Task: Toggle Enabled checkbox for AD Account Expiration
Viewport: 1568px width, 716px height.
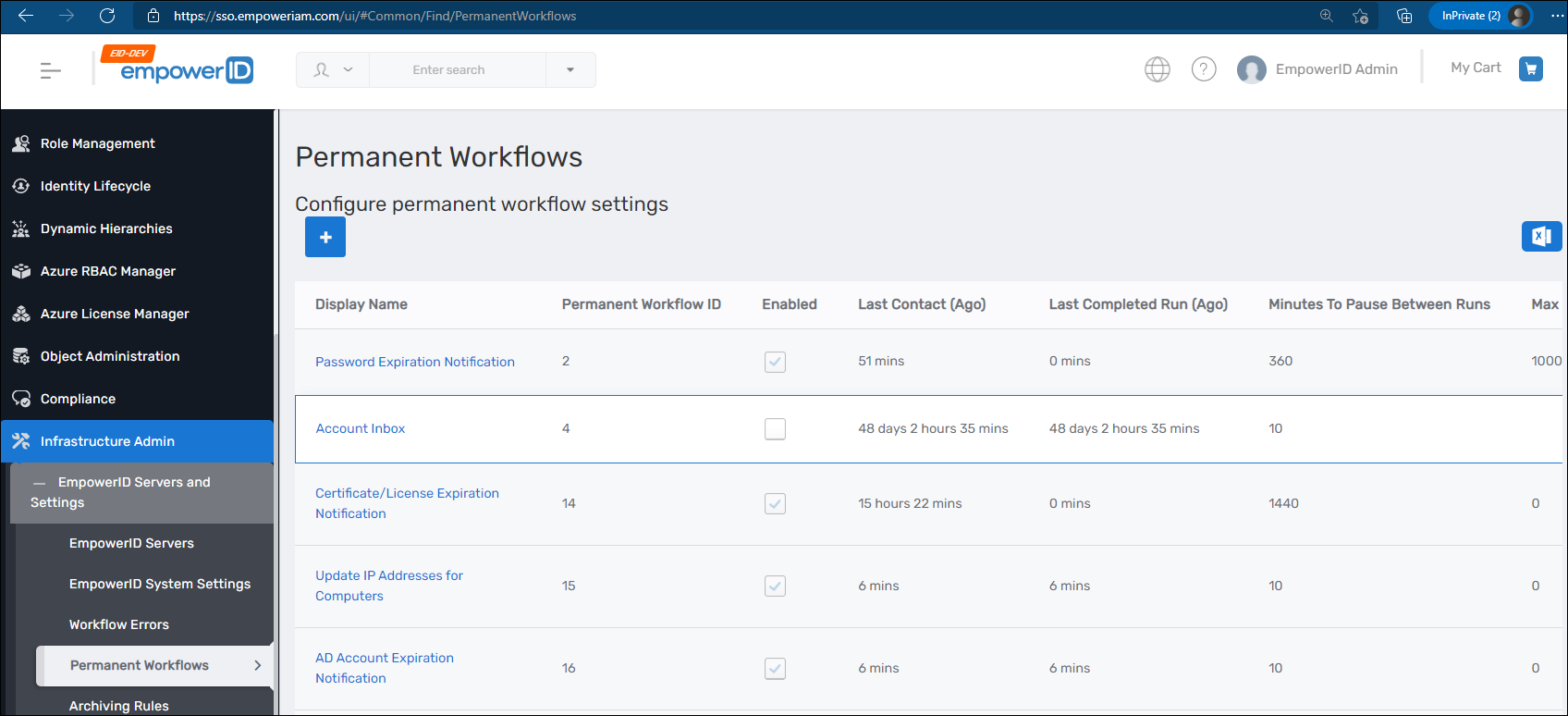Action: (x=776, y=669)
